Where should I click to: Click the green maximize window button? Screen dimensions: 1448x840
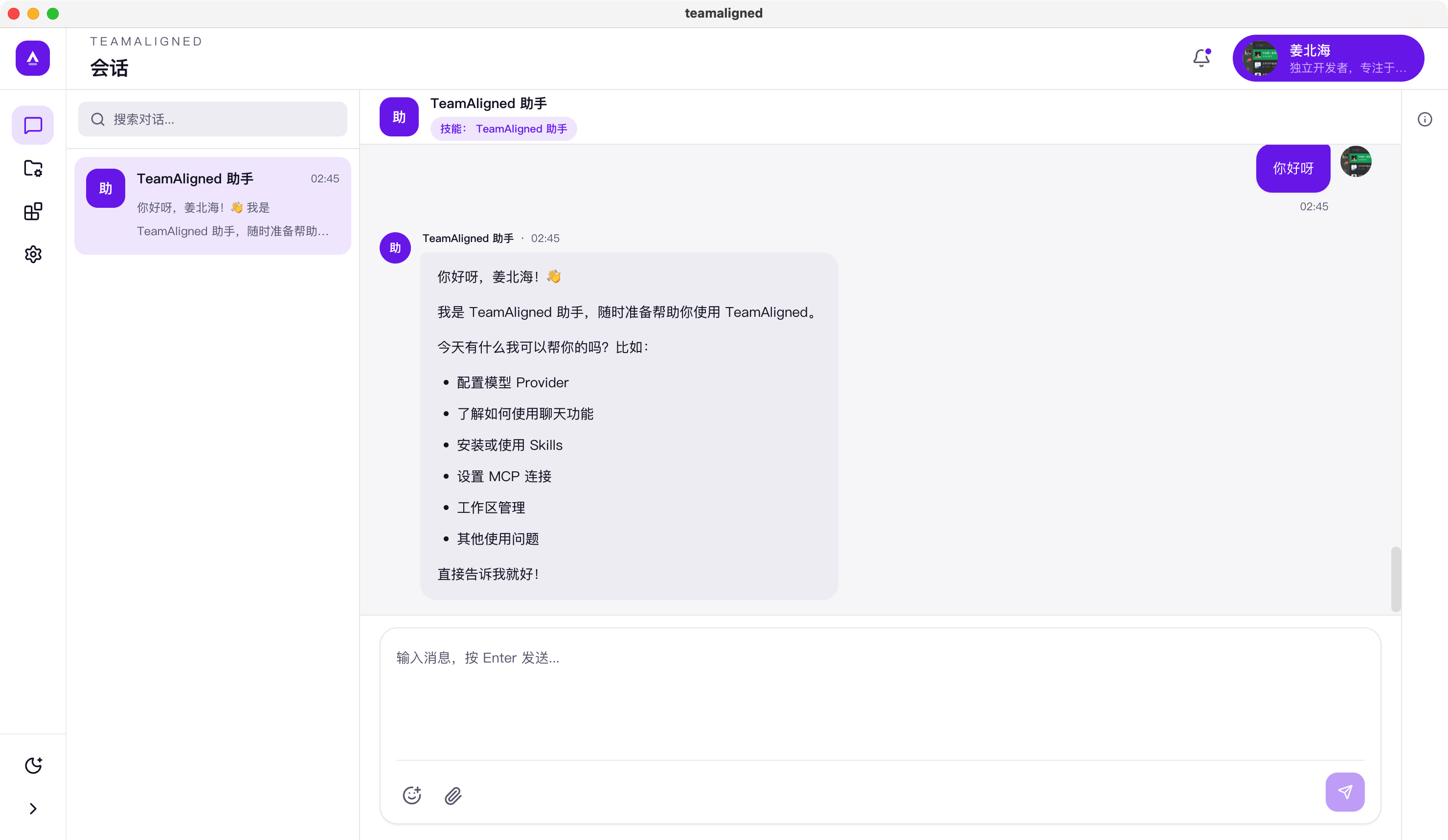tap(53, 13)
